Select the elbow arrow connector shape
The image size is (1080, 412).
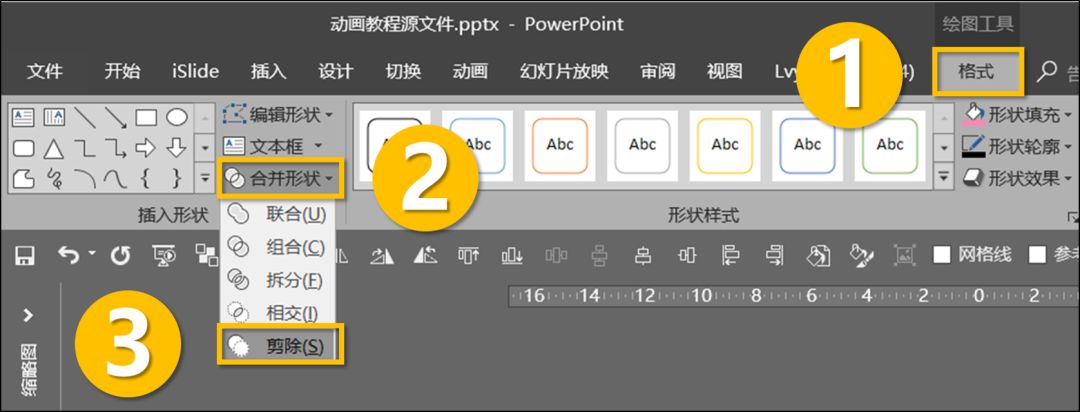pos(115,148)
